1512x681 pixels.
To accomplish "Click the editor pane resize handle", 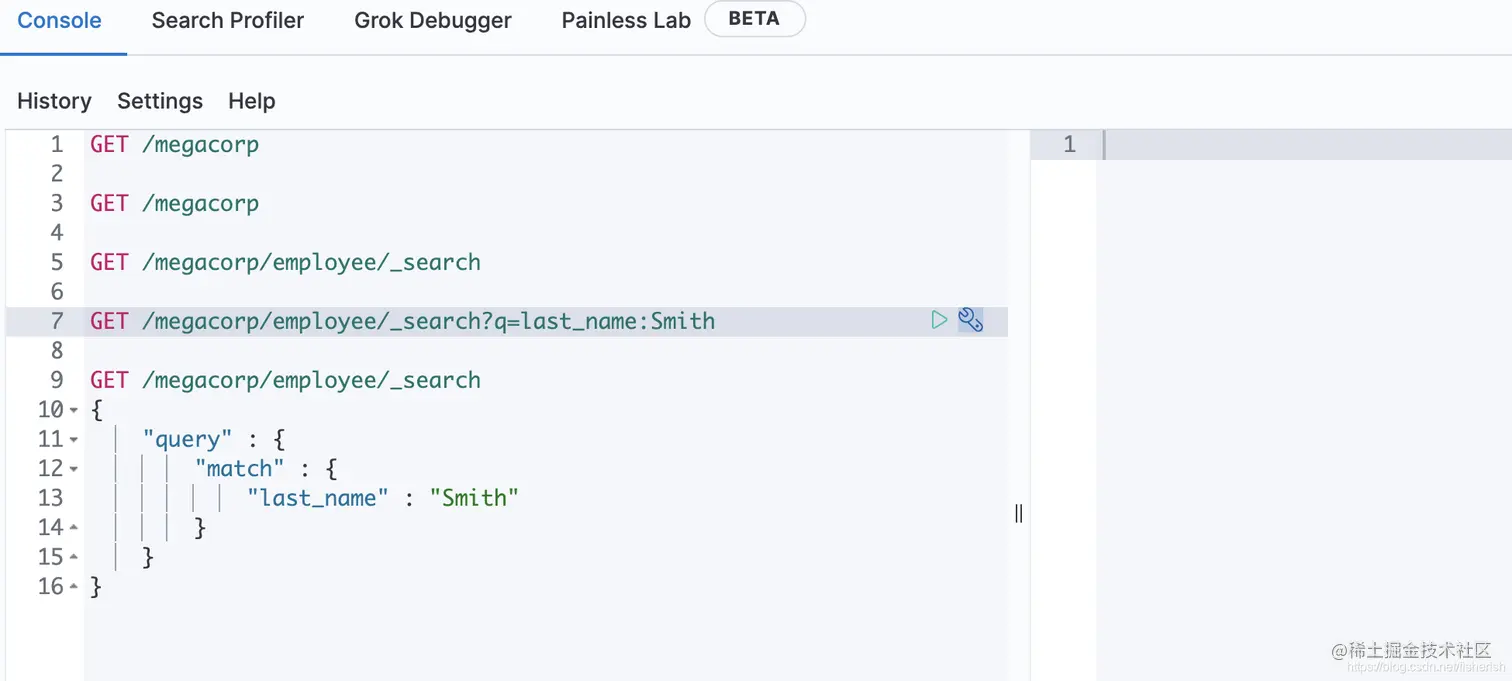I will point(1018,513).
